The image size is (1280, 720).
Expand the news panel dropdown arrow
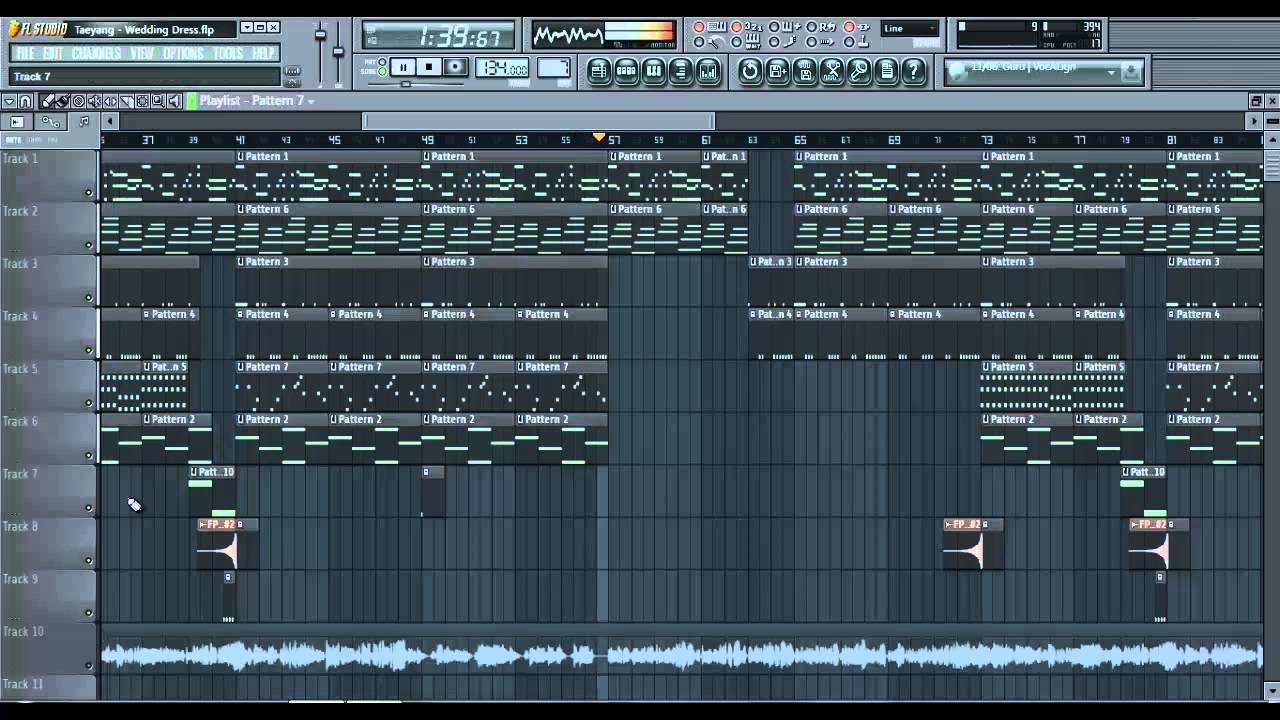(x=1110, y=72)
